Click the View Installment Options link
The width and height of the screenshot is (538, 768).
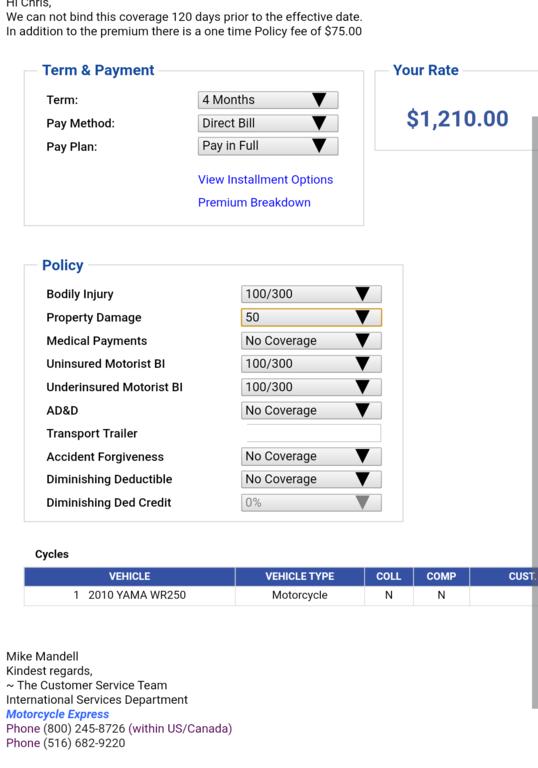coord(265,180)
